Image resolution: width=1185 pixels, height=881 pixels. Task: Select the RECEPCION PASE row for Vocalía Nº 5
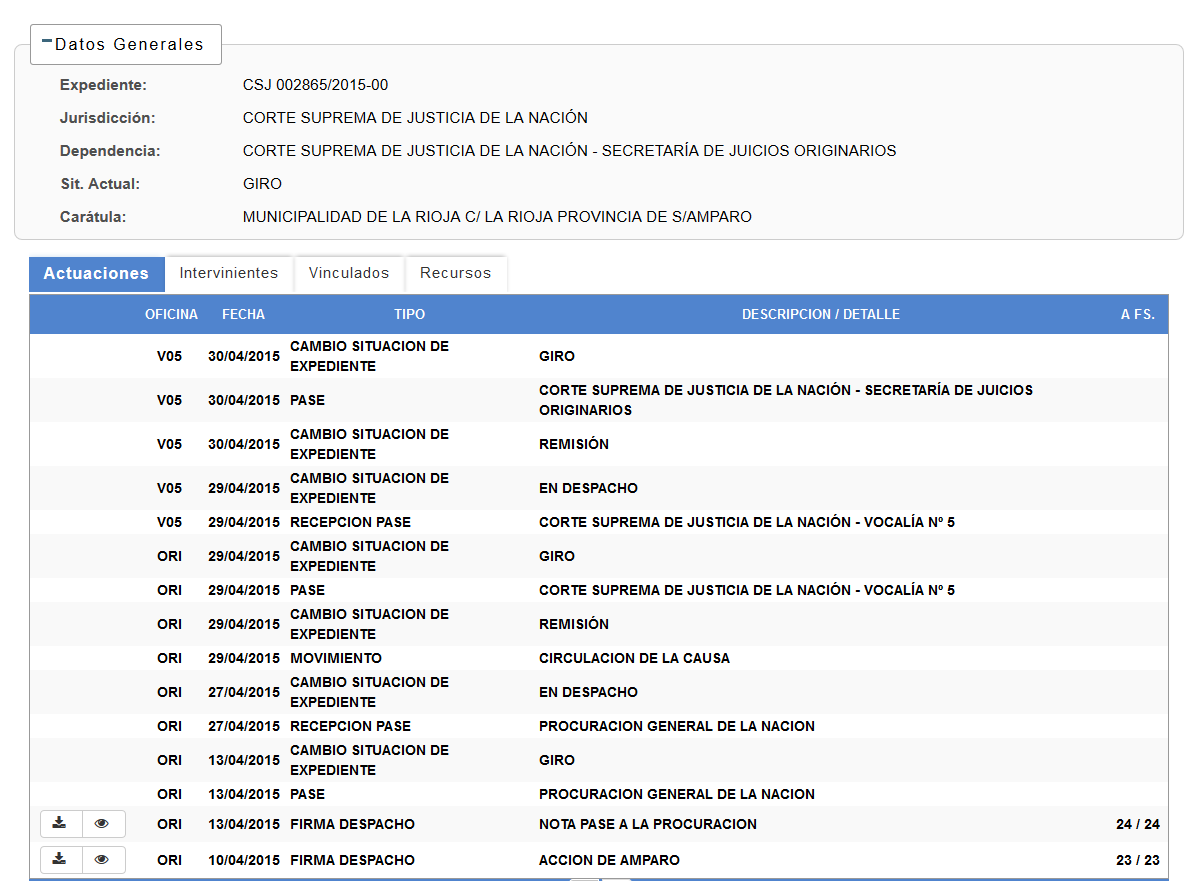746,522
